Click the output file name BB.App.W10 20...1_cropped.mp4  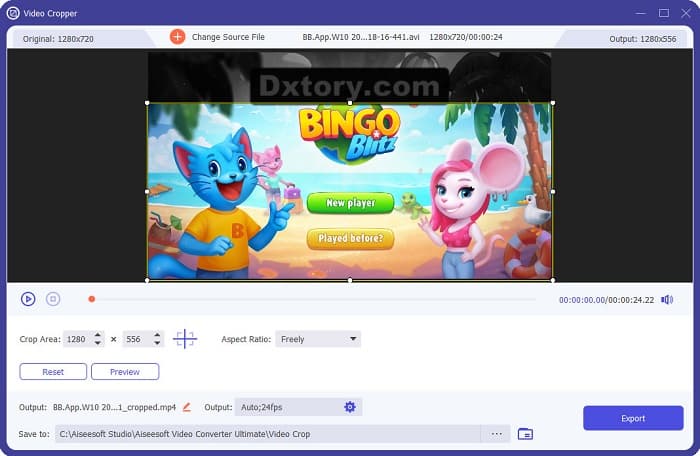[114, 407]
